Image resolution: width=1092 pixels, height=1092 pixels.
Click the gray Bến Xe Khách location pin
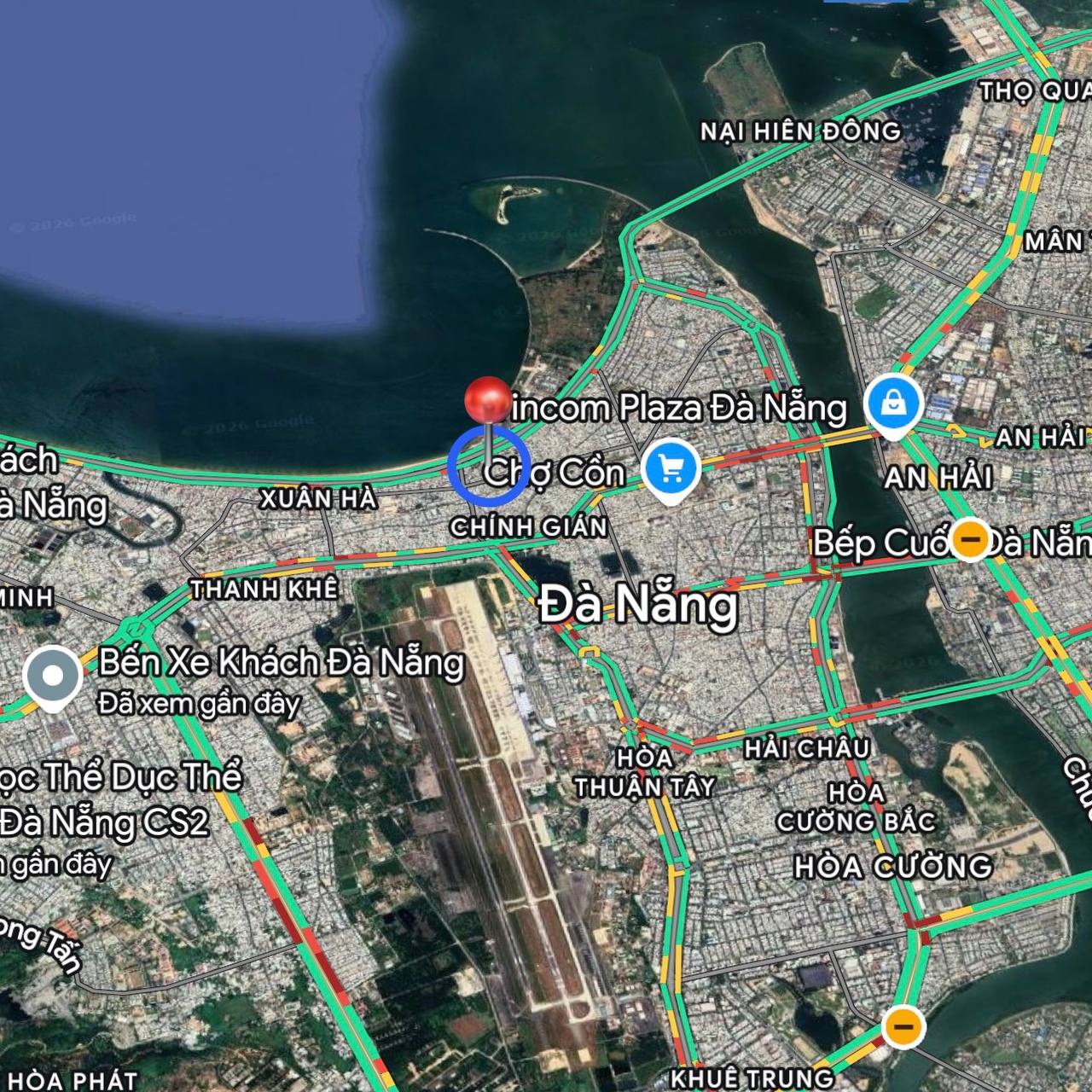[x=53, y=677]
